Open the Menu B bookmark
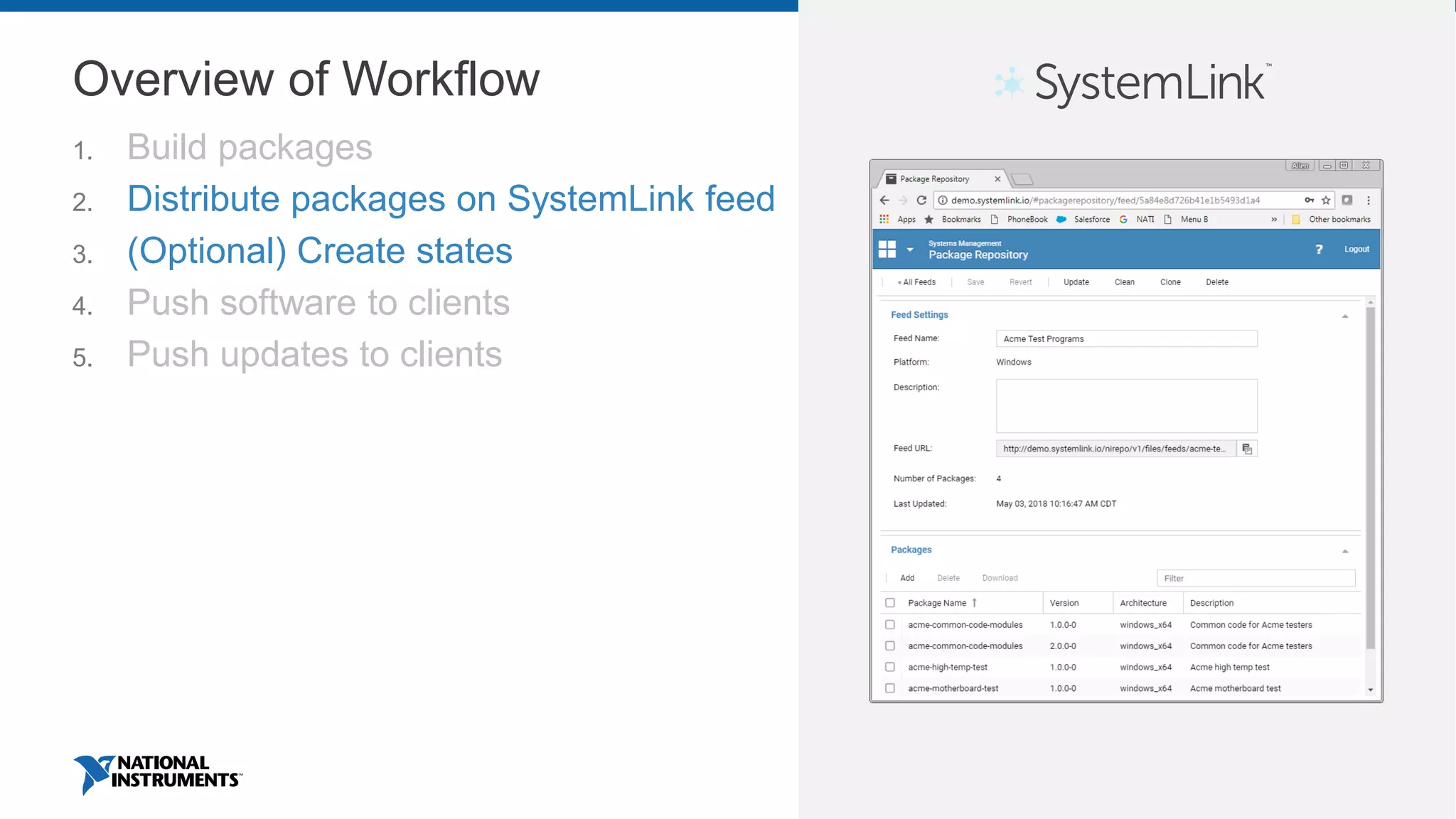 [1186, 219]
